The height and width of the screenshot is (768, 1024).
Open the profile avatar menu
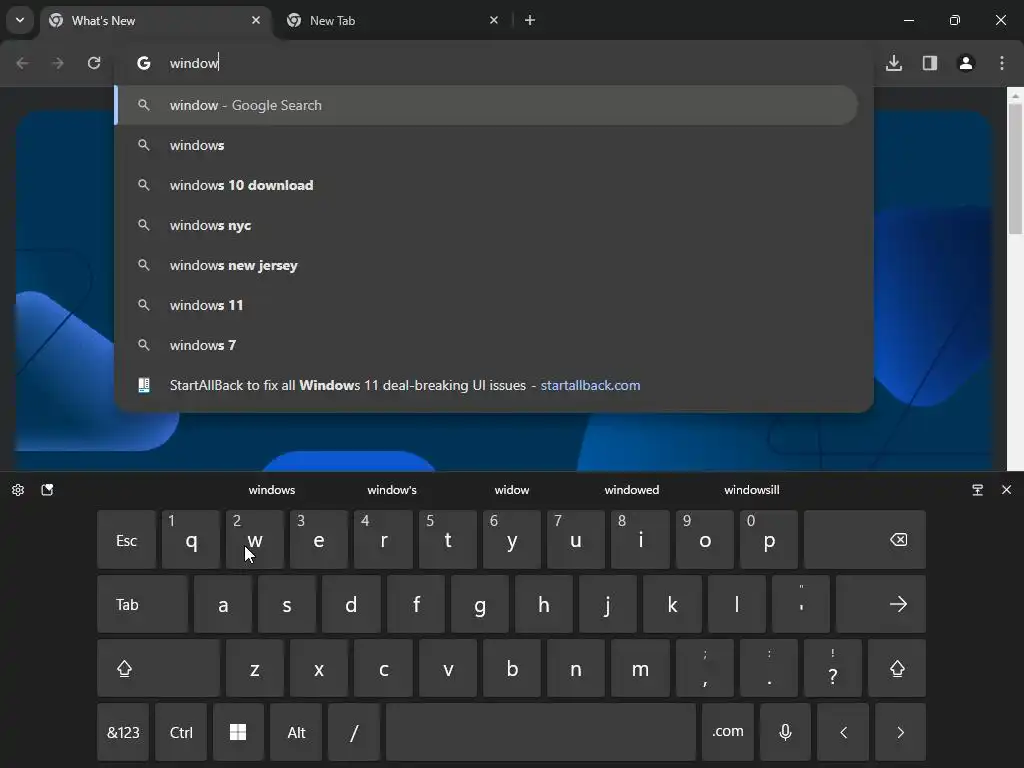click(x=966, y=63)
